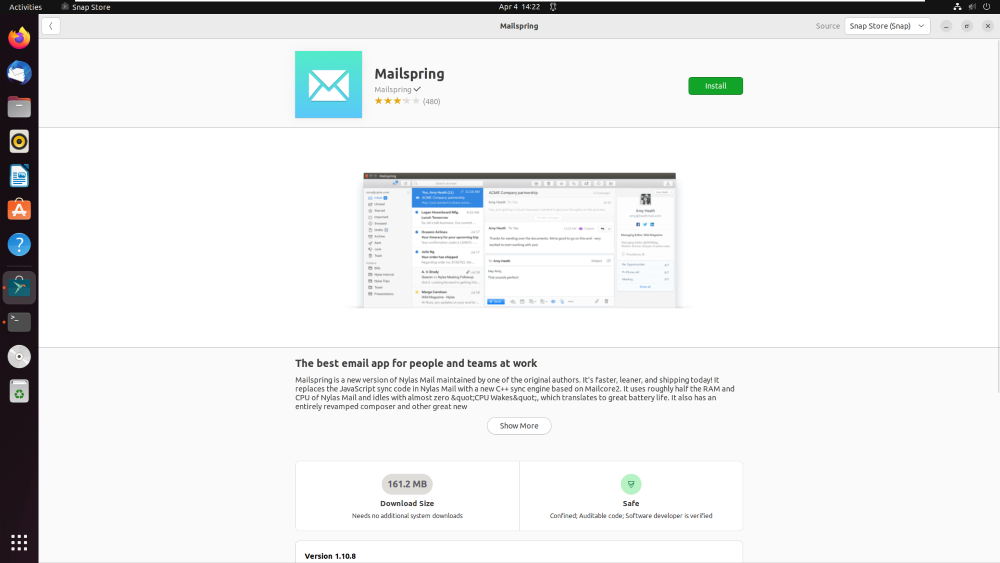The width and height of the screenshot is (1000, 563).
Task: Go back with the header back arrow
Action: (50, 26)
